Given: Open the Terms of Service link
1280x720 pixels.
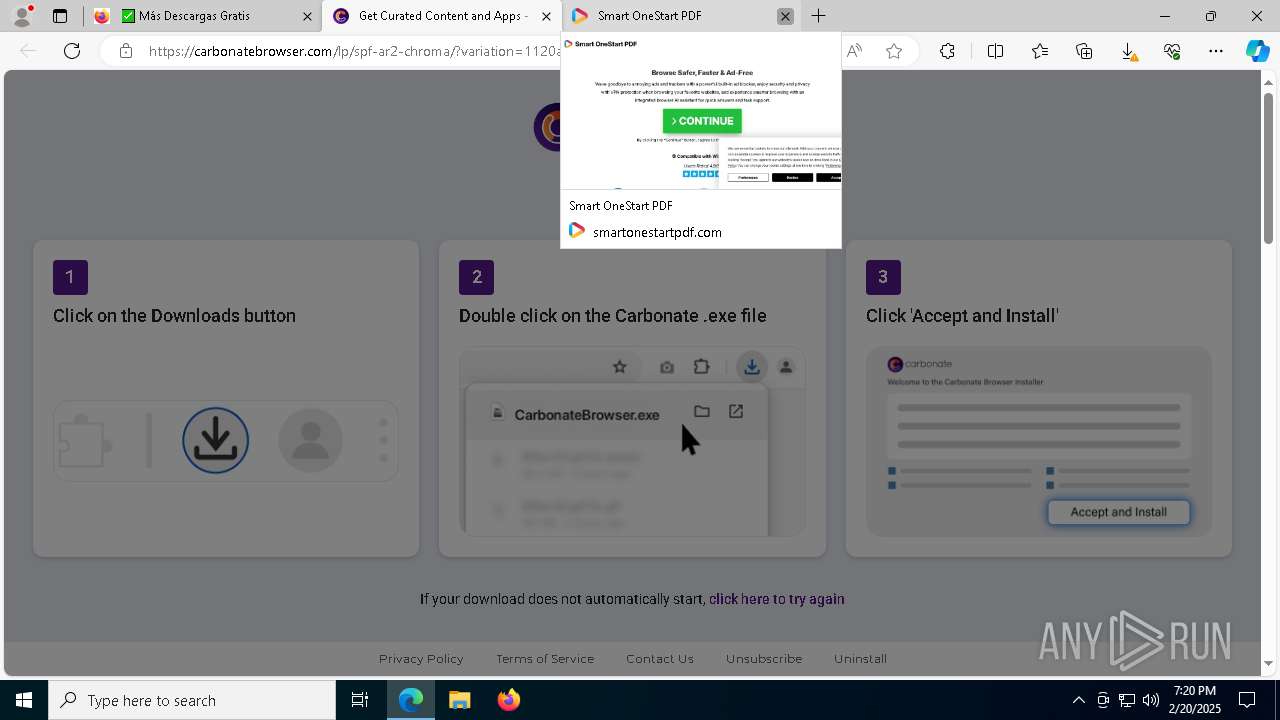Looking at the screenshot, I should 545,658.
